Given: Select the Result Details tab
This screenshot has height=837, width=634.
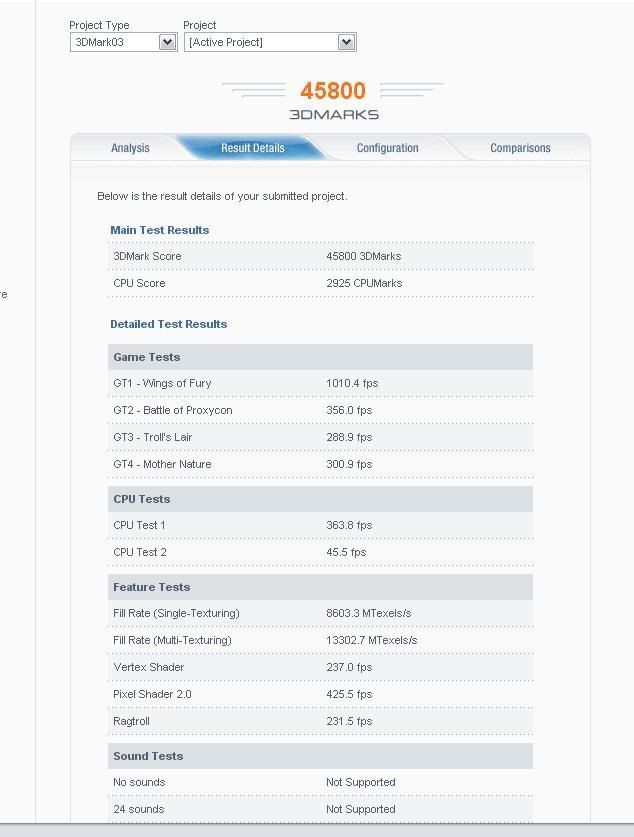Looking at the screenshot, I should pyautogui.click(x=252, y=148).
